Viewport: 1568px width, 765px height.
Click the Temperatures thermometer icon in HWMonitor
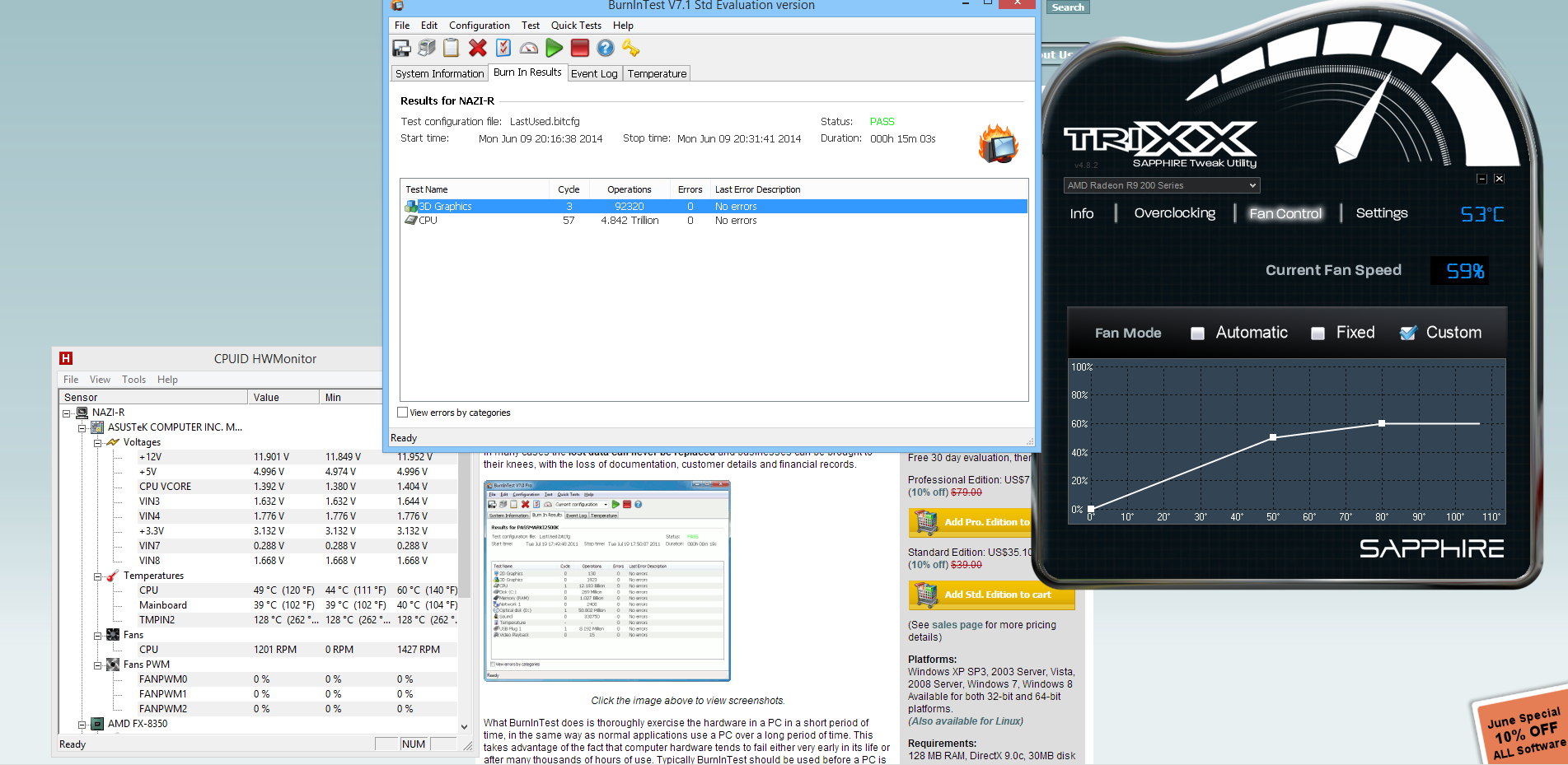113,576
